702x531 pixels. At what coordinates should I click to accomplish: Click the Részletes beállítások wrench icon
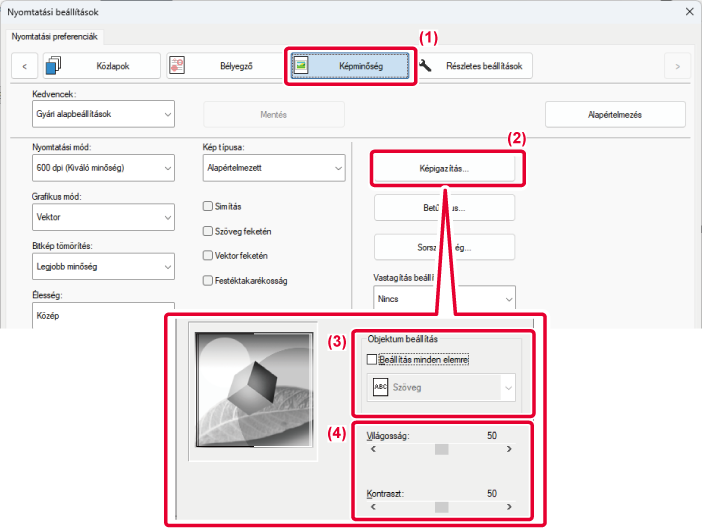pyautogui.click(x=425, y=66)
